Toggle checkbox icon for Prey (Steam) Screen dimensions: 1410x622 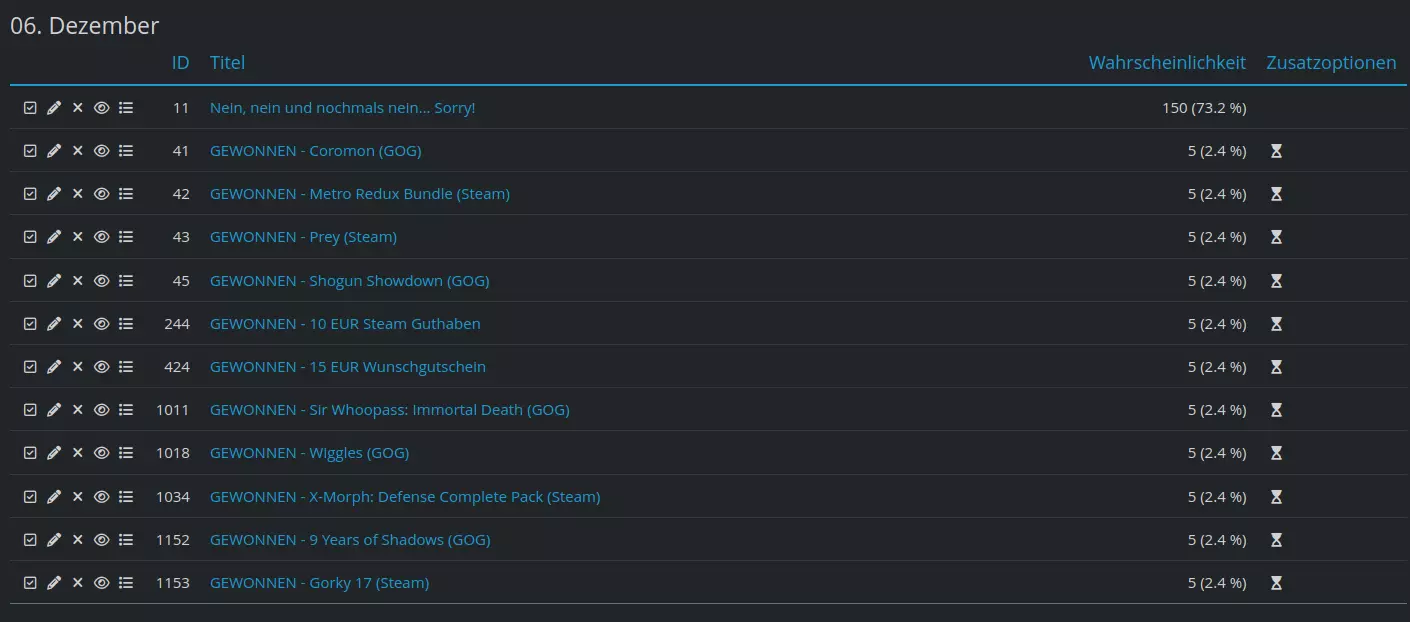30,237
